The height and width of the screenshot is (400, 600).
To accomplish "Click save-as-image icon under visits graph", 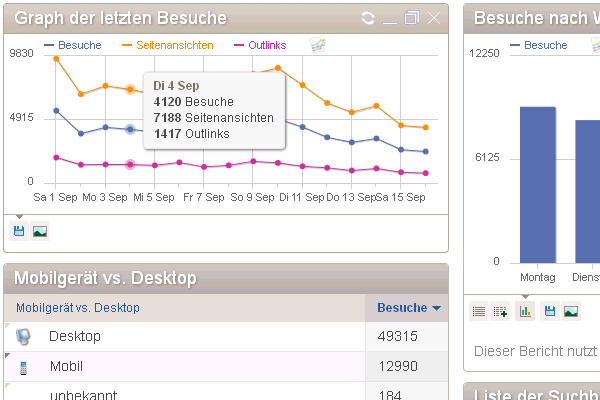I will [40, 231].
